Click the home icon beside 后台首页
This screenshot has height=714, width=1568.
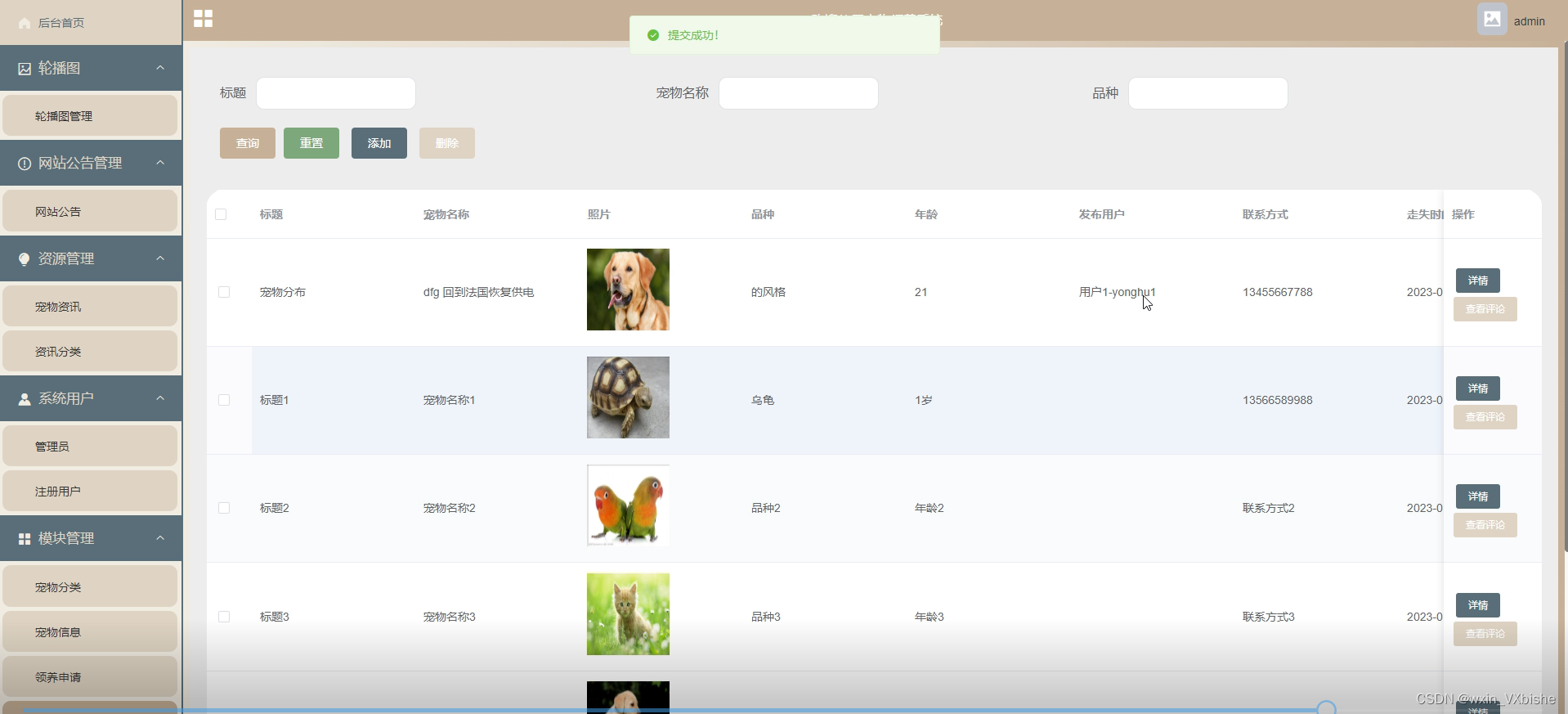[x=25, y=23]
